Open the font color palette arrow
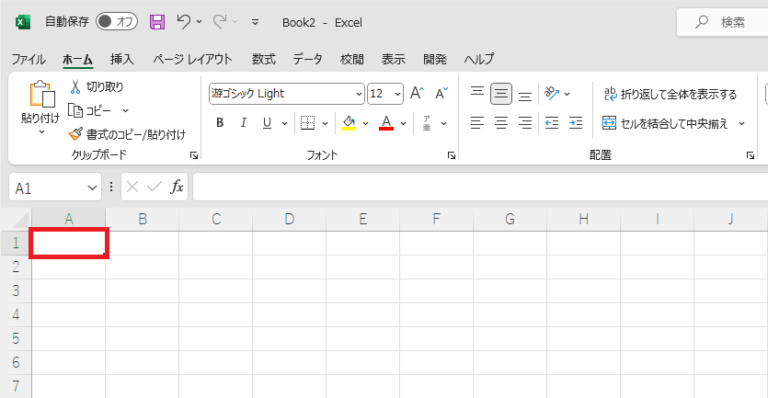The image size is (768, 398). click(403, 123)
